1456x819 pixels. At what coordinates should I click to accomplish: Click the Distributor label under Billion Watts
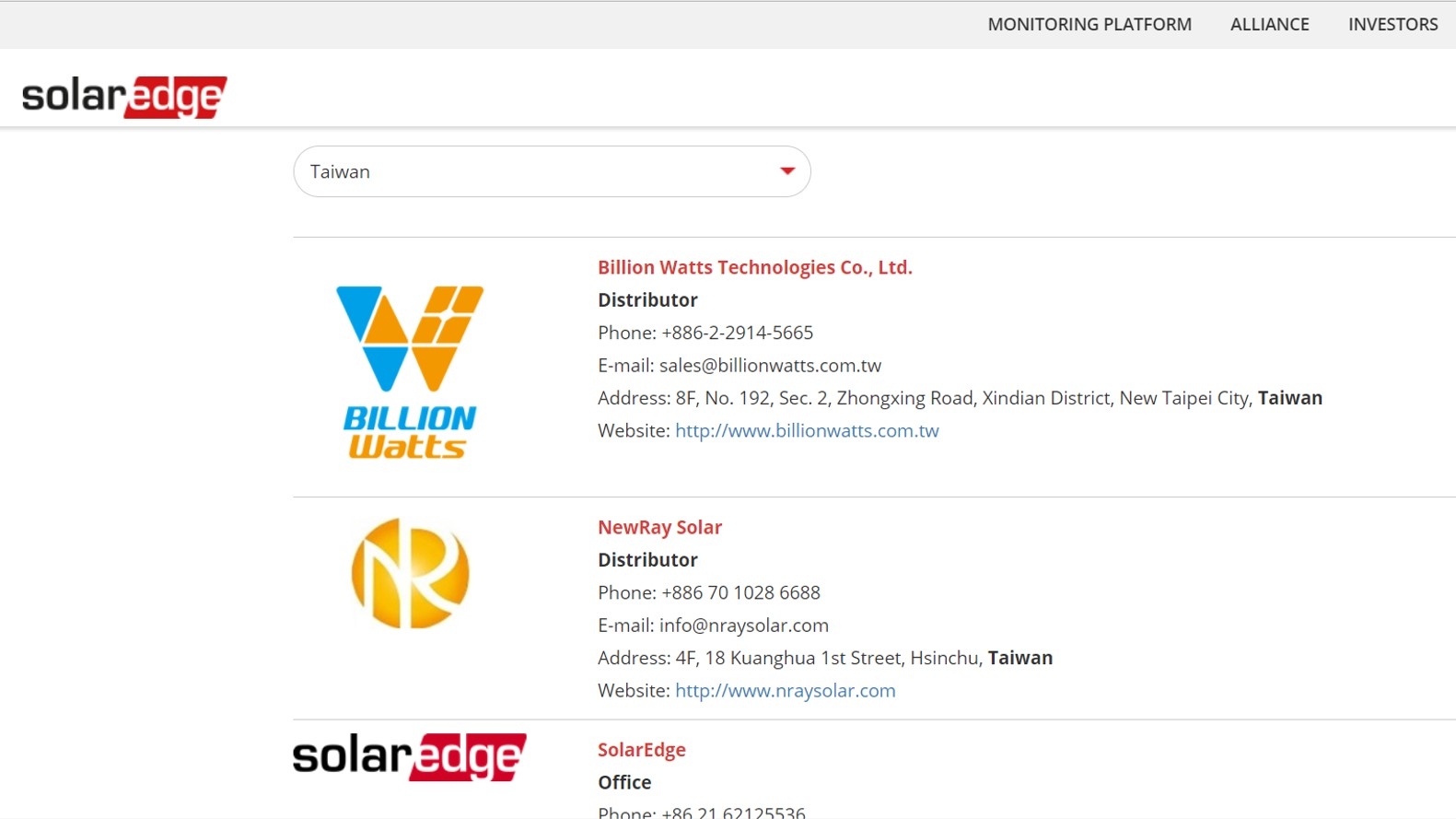click(647, 300)
